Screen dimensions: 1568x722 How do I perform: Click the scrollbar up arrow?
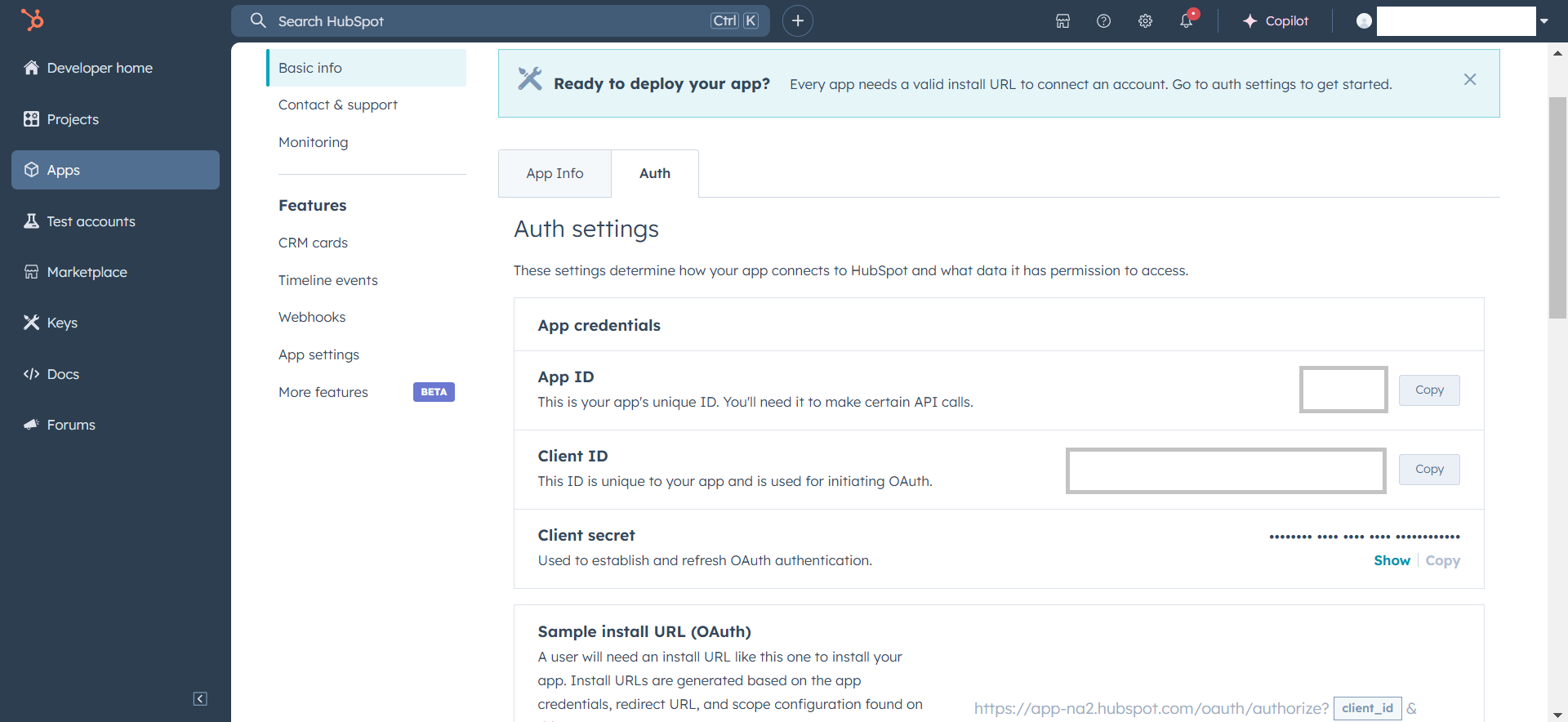[1557, 53]
